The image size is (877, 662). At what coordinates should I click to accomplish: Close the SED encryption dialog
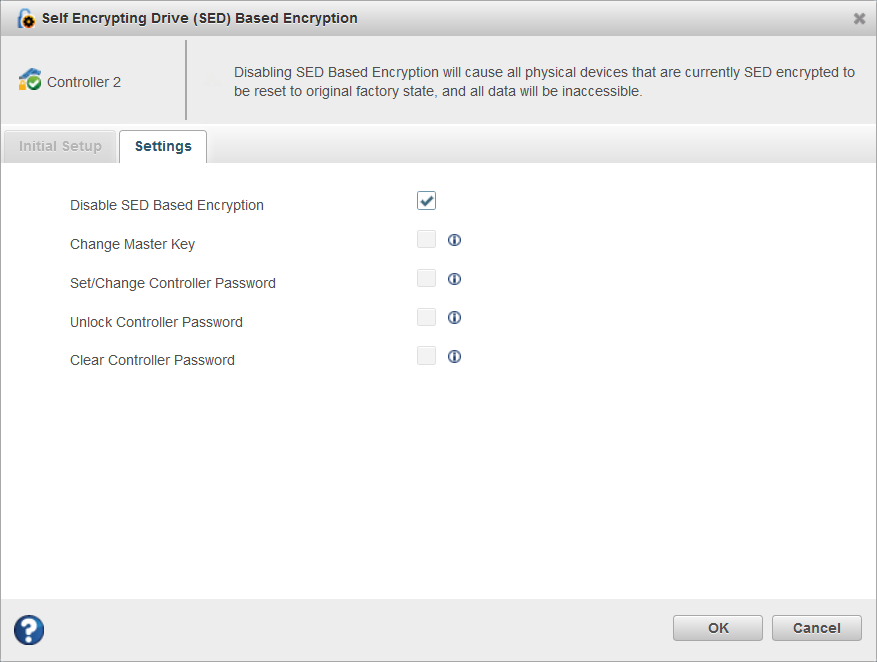(x=858, y=18)
